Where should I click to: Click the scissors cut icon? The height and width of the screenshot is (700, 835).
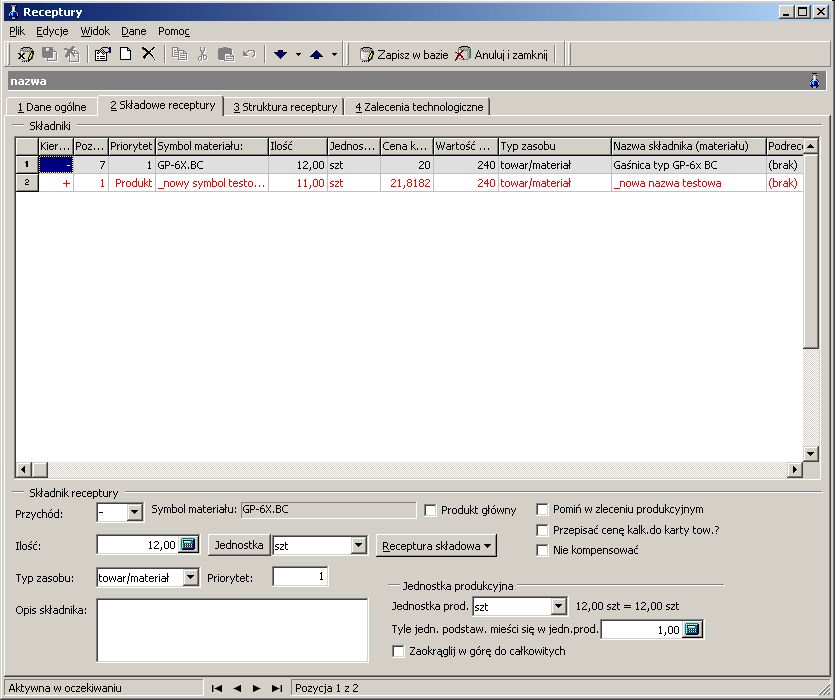202,54
